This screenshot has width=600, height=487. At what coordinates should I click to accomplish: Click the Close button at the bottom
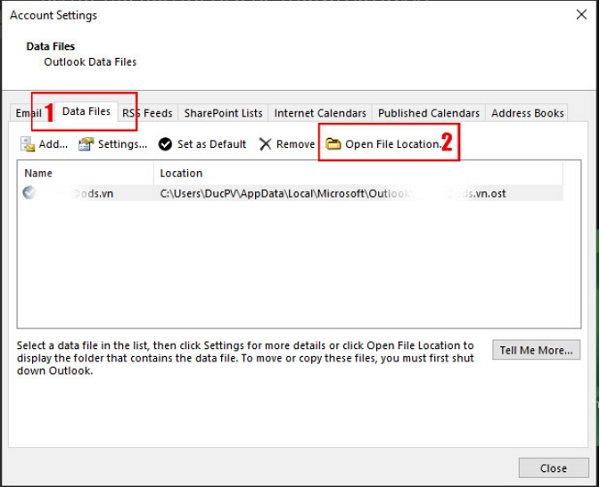click(553, 468)
